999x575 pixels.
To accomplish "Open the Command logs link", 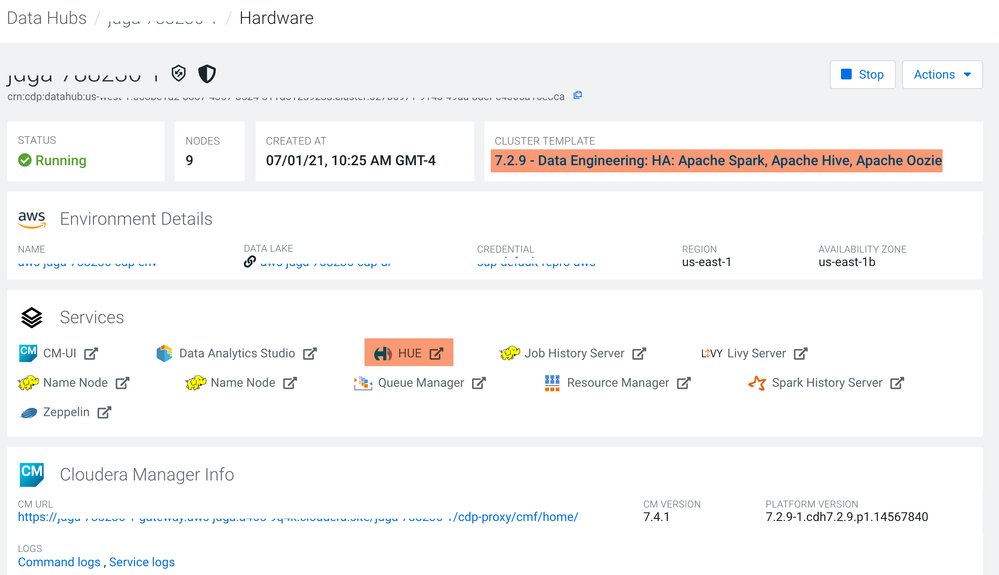I will (x=59, y=562).
